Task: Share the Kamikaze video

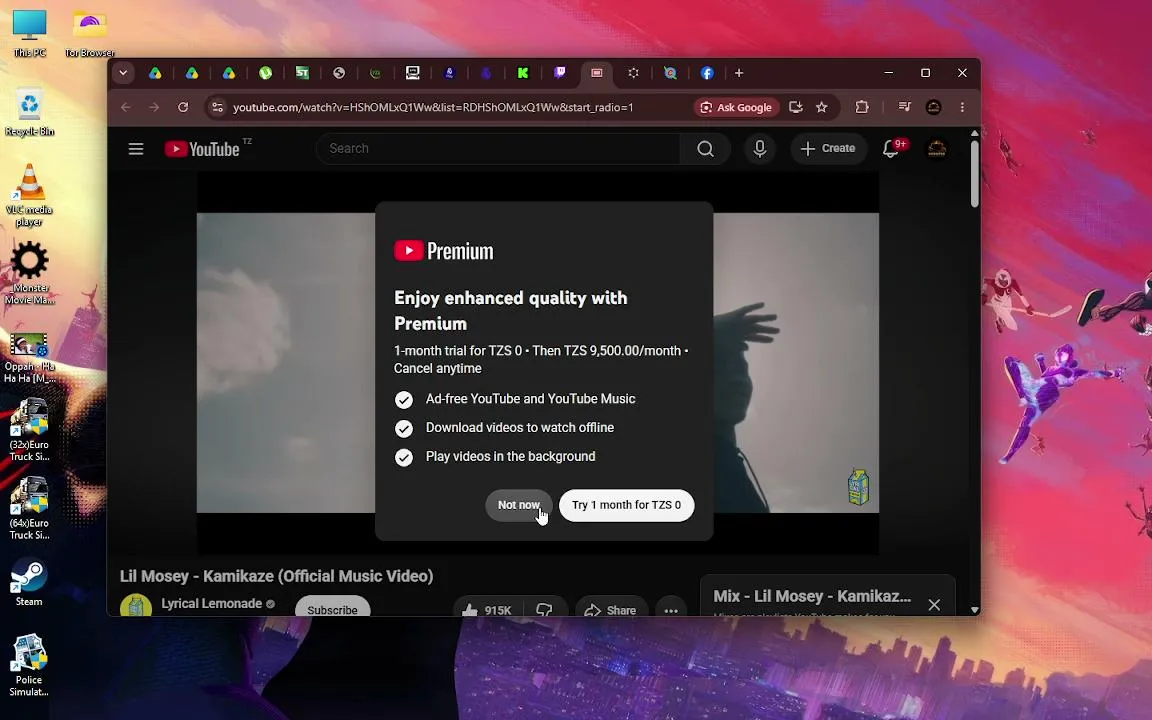Action: click(611, 610)
